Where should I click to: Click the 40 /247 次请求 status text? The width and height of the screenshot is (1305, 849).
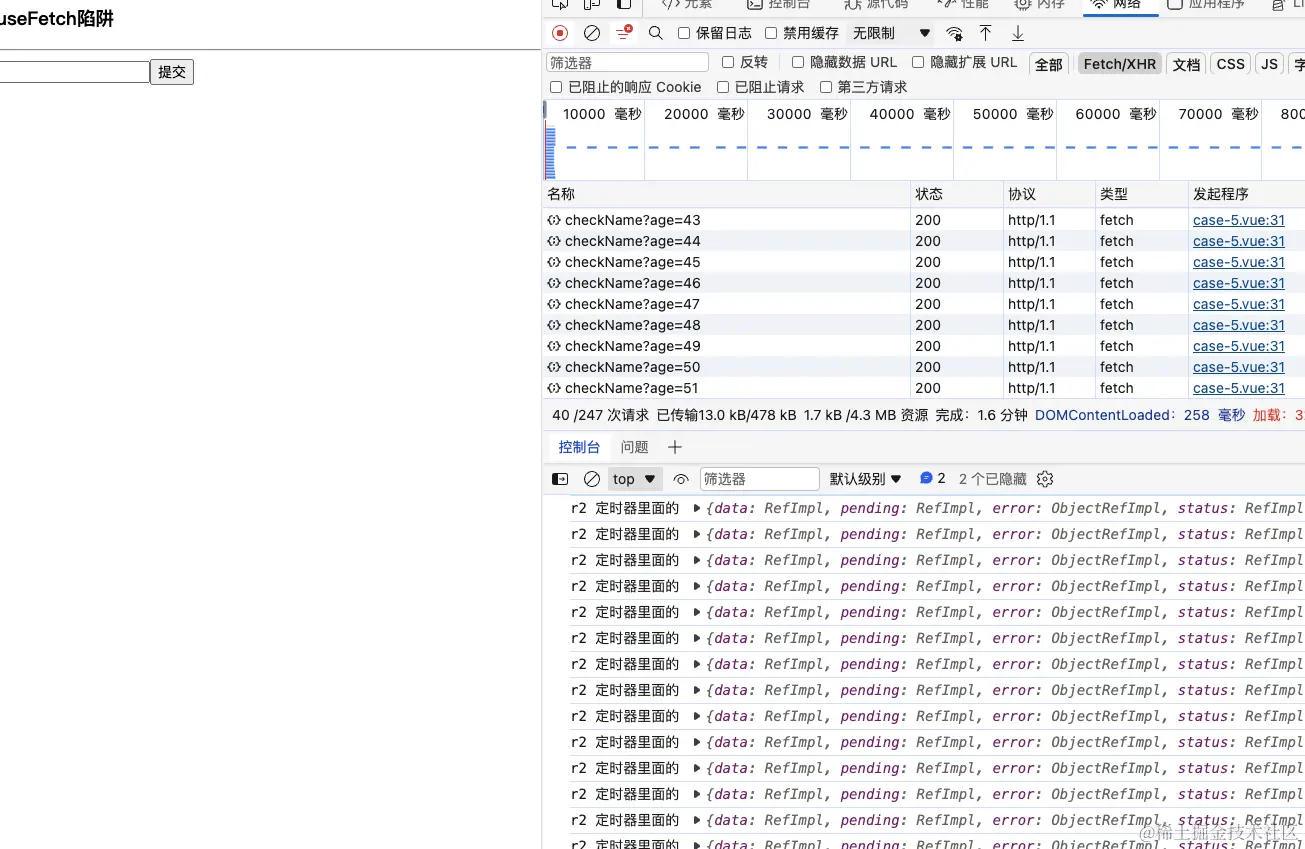point(600,415)
